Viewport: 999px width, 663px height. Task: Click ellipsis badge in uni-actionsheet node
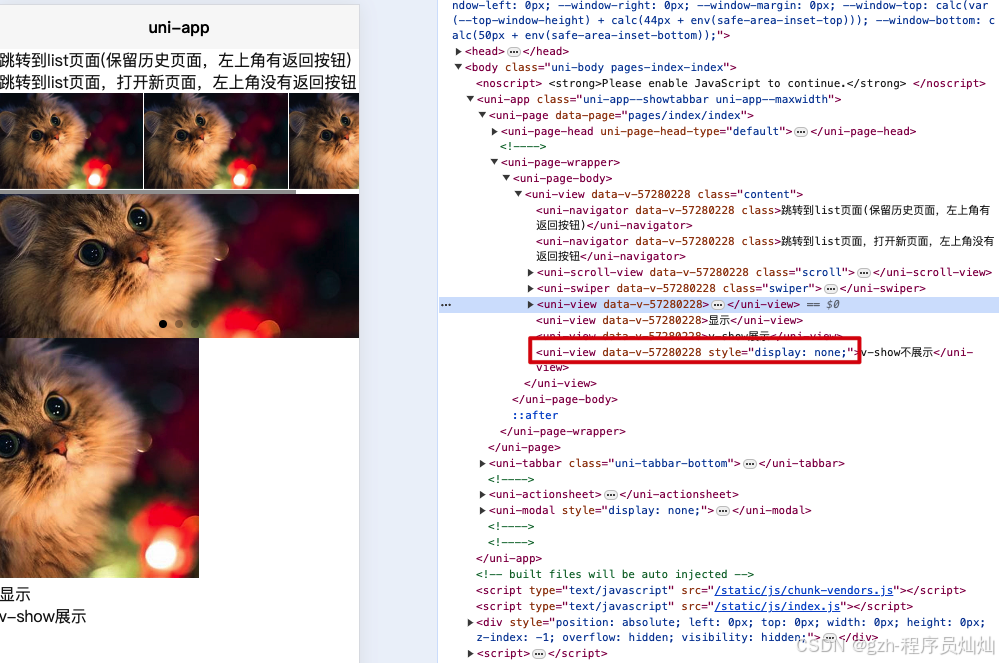tap(610, 495)
